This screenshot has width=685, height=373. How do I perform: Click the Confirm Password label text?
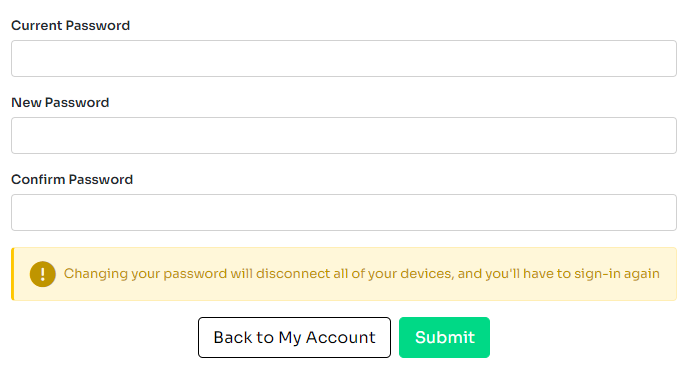(x=72, y=179)
